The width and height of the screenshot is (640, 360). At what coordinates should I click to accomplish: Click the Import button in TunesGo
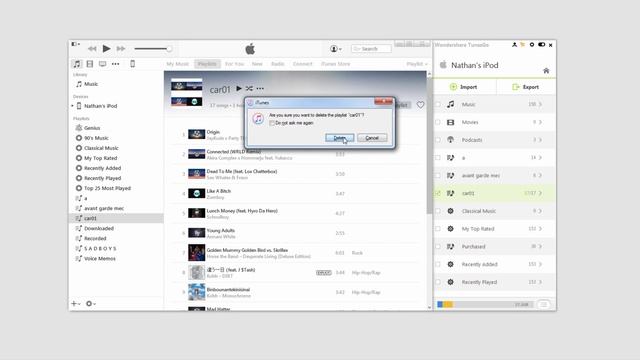click(464, 87)
